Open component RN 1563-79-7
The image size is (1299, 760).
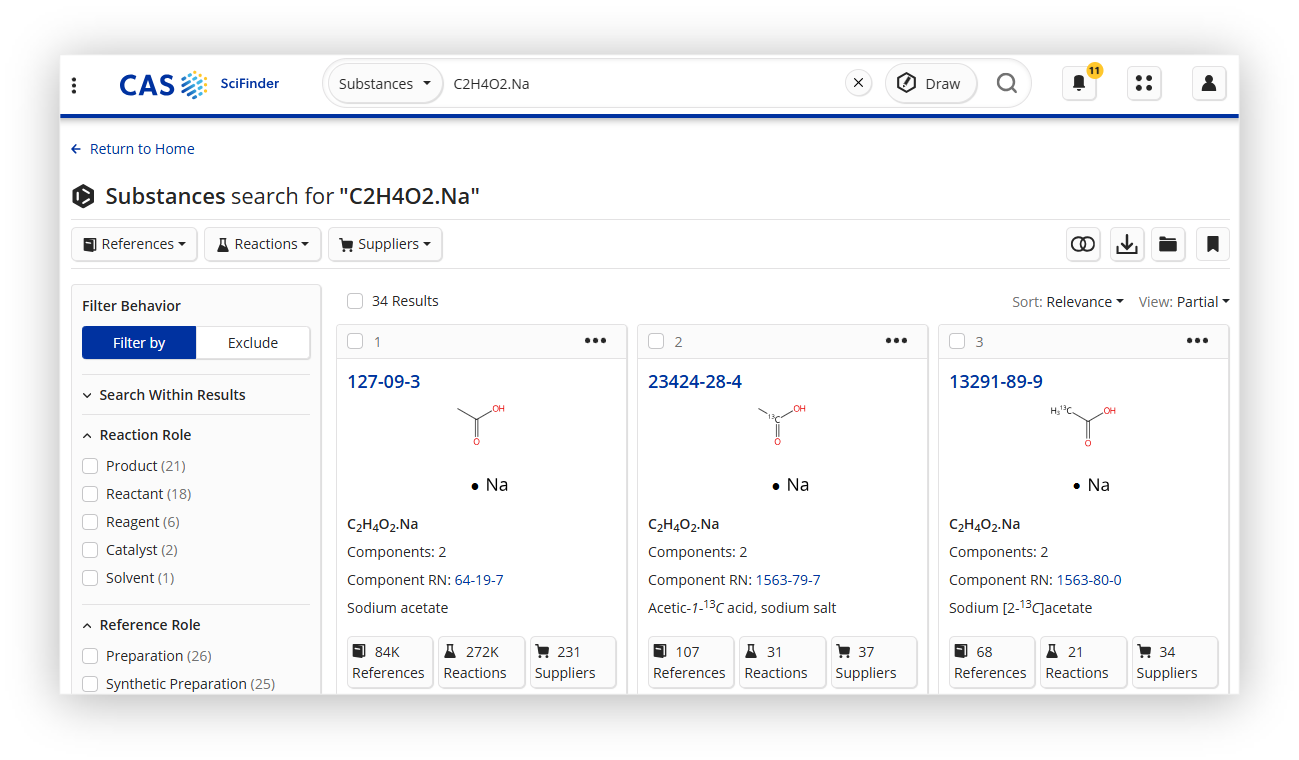click(x=788, y=580)
